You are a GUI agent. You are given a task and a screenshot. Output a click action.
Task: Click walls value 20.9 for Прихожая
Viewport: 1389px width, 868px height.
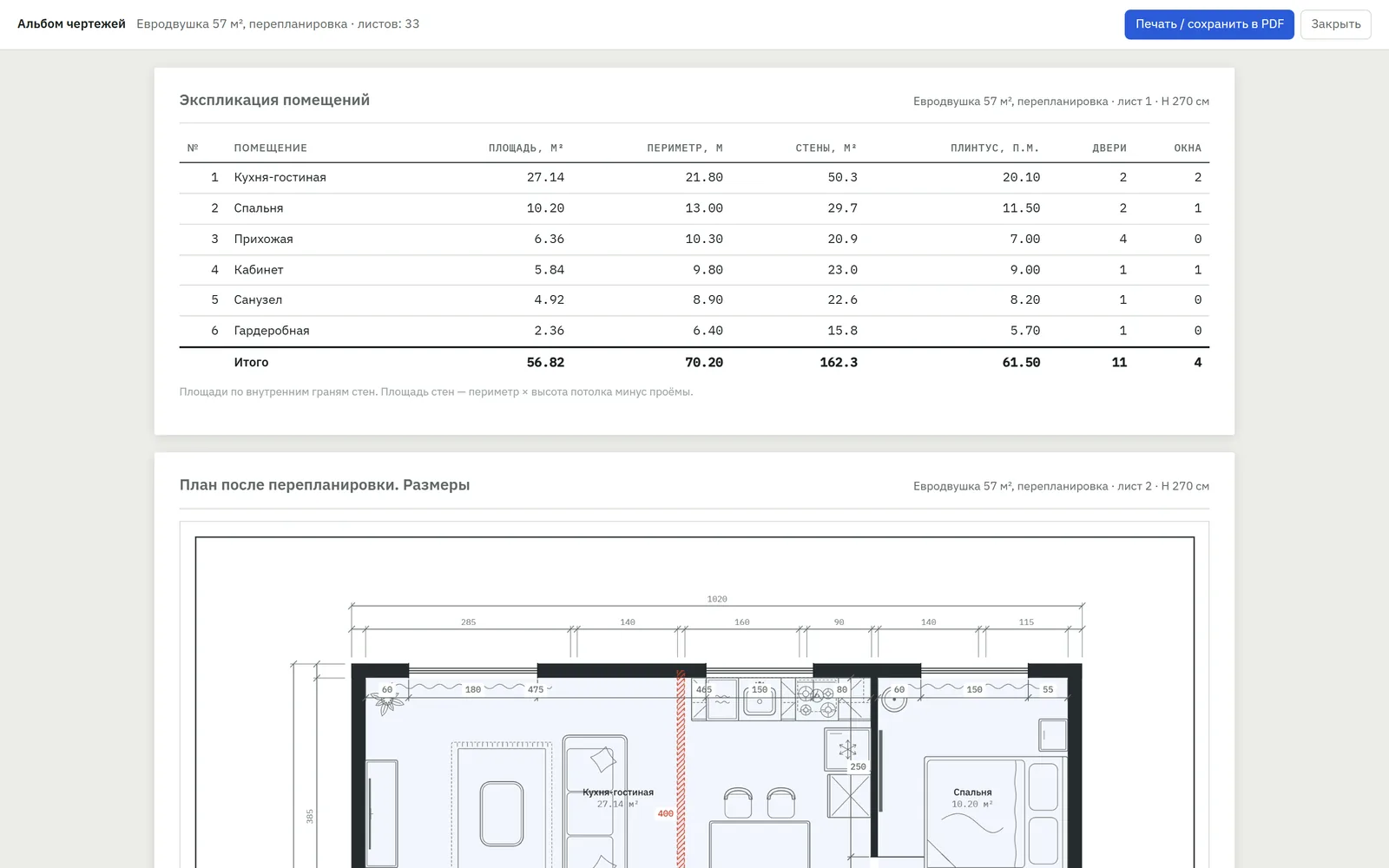click(x=842, y=239)
